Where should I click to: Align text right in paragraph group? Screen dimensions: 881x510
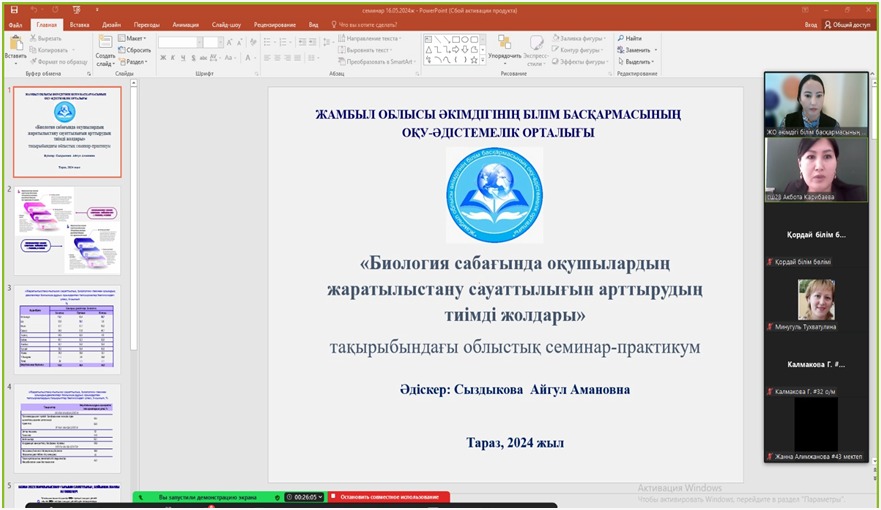287,58
